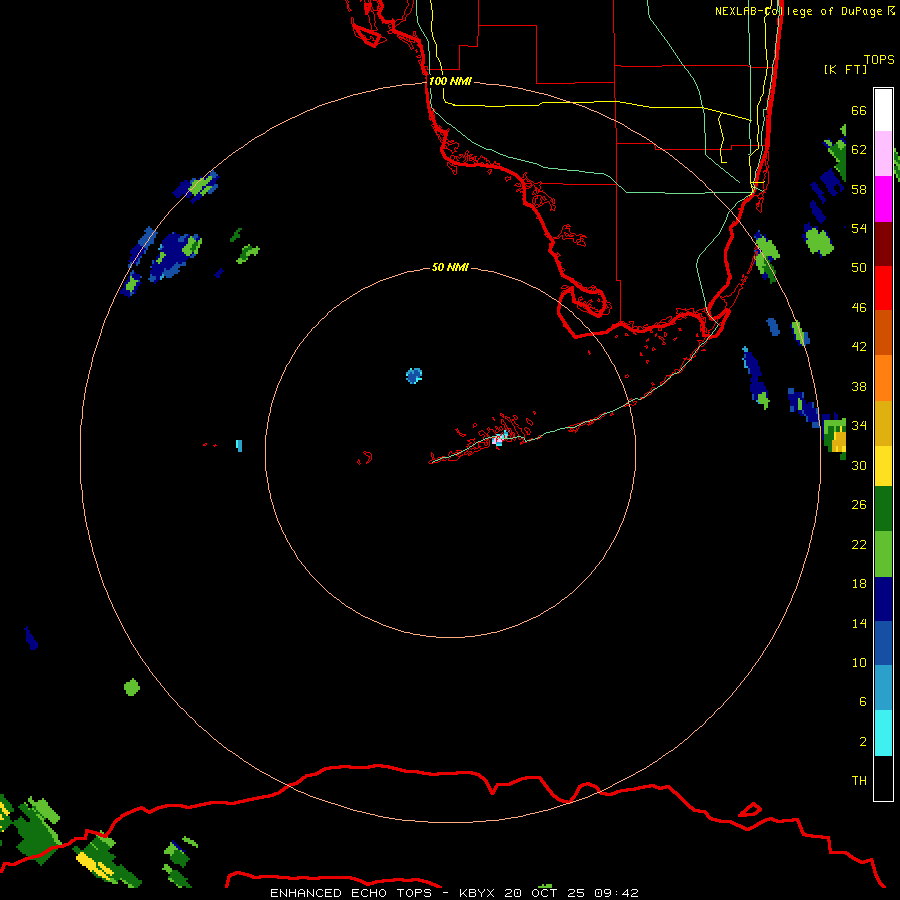This screenshot has width=900, height=900.
Task: Click the yellow legend color band
Action: coord(883,466)
